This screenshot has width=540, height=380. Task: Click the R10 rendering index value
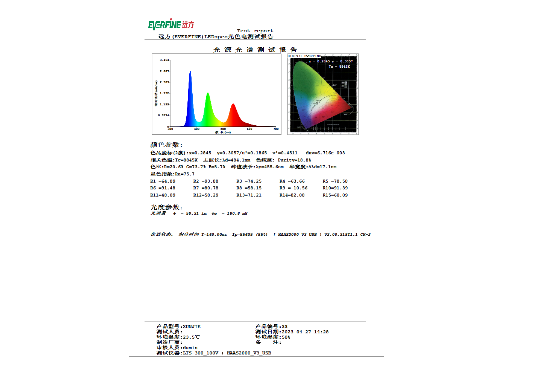point(335,188)
